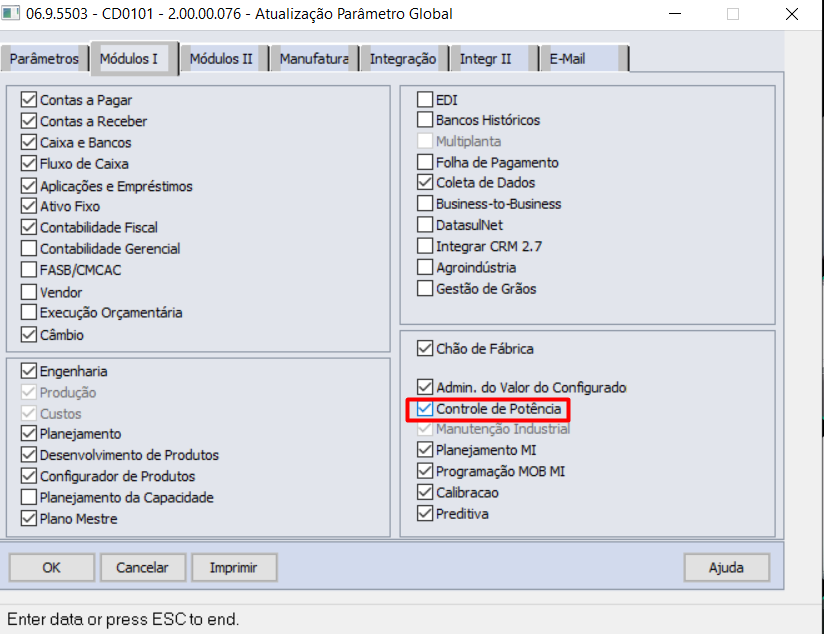Uncheck Admin. do Valor do Configurado
The height and width of the screenshot is (634, 824).
[425, 387]
